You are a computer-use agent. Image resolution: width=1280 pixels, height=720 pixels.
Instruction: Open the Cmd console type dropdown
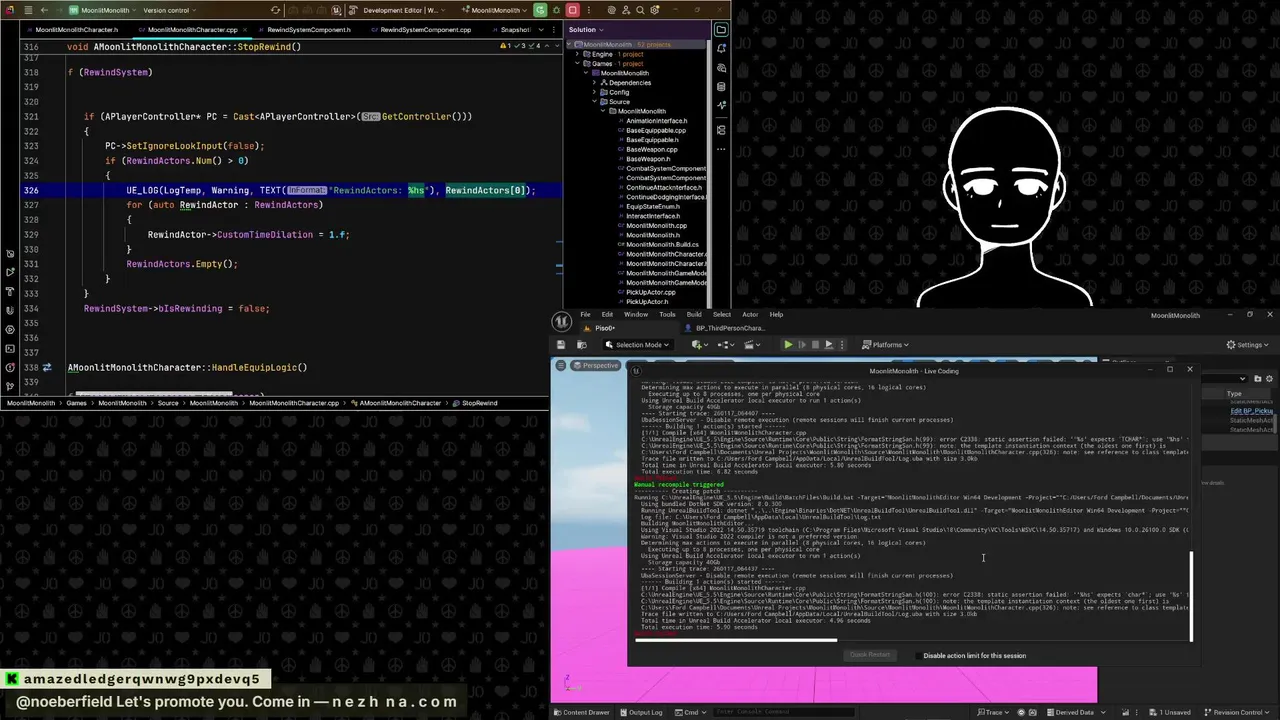(690, 712)
